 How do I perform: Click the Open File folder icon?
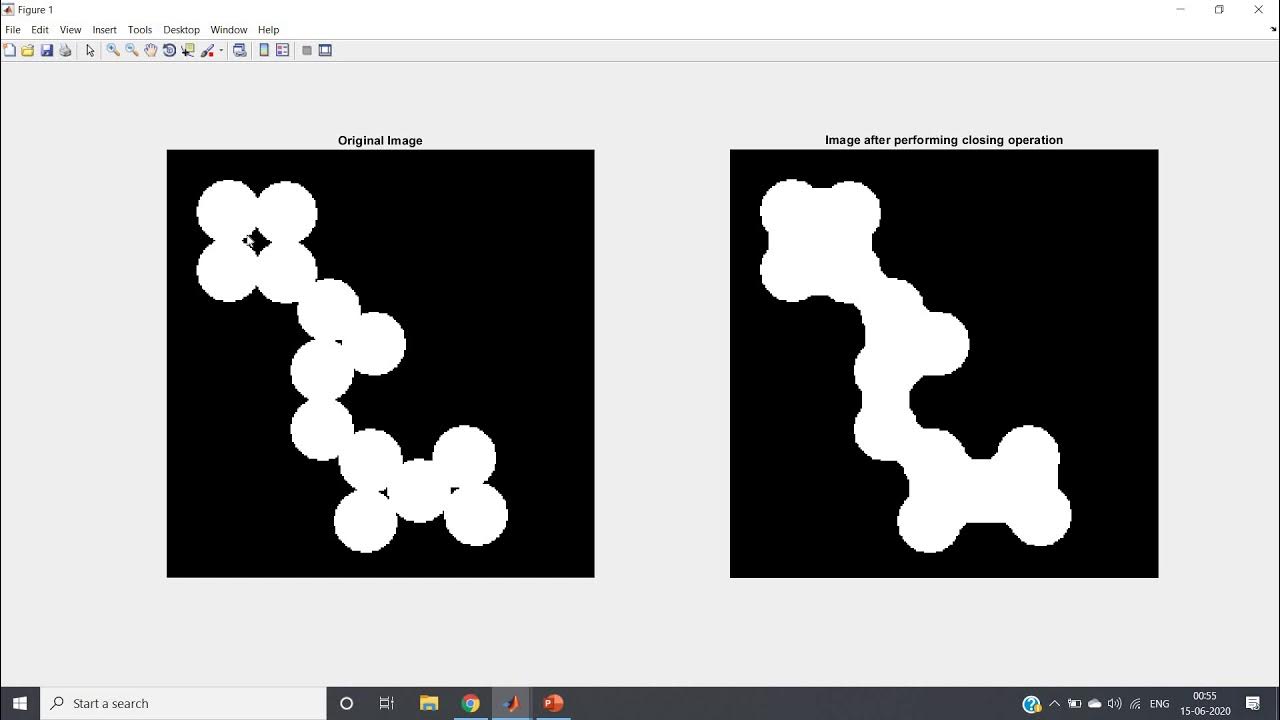pyautogui.click(x=28, y=50)
